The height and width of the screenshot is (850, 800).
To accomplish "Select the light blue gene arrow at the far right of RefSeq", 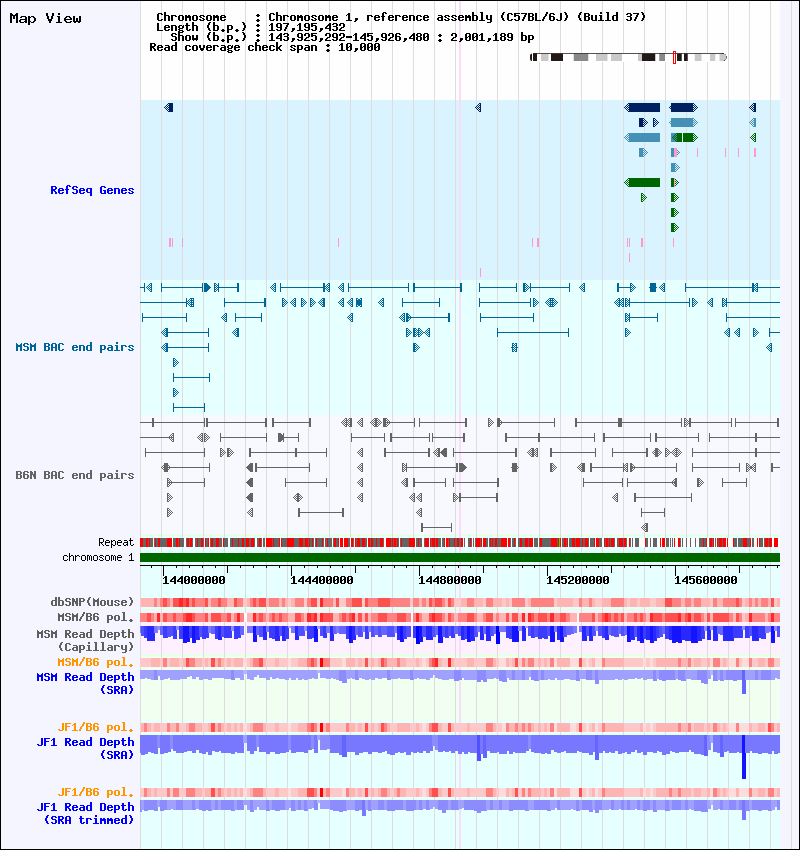I will pos(752,123).
